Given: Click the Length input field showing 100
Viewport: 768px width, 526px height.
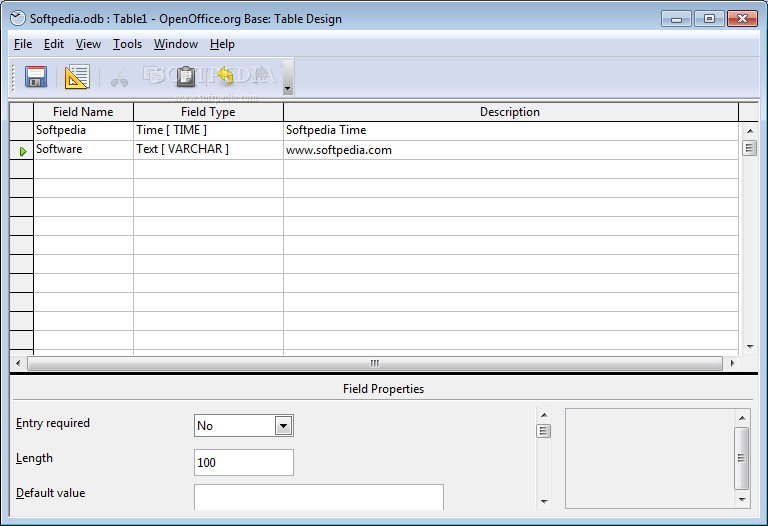Looking at the screenshot, I should (244, 462).
